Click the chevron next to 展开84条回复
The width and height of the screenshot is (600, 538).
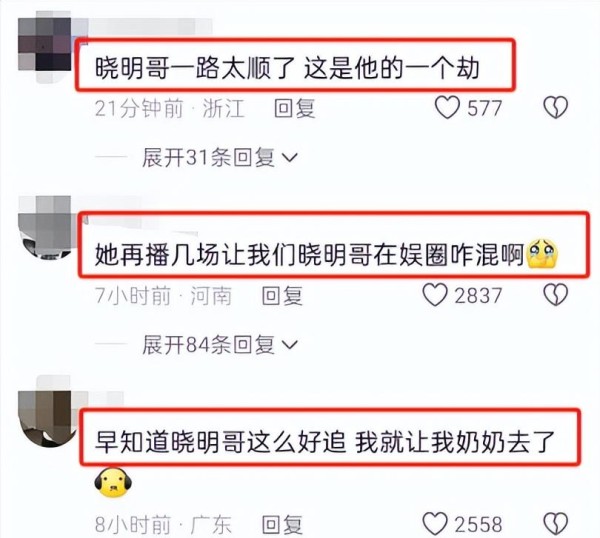click(x=290, y=345)
